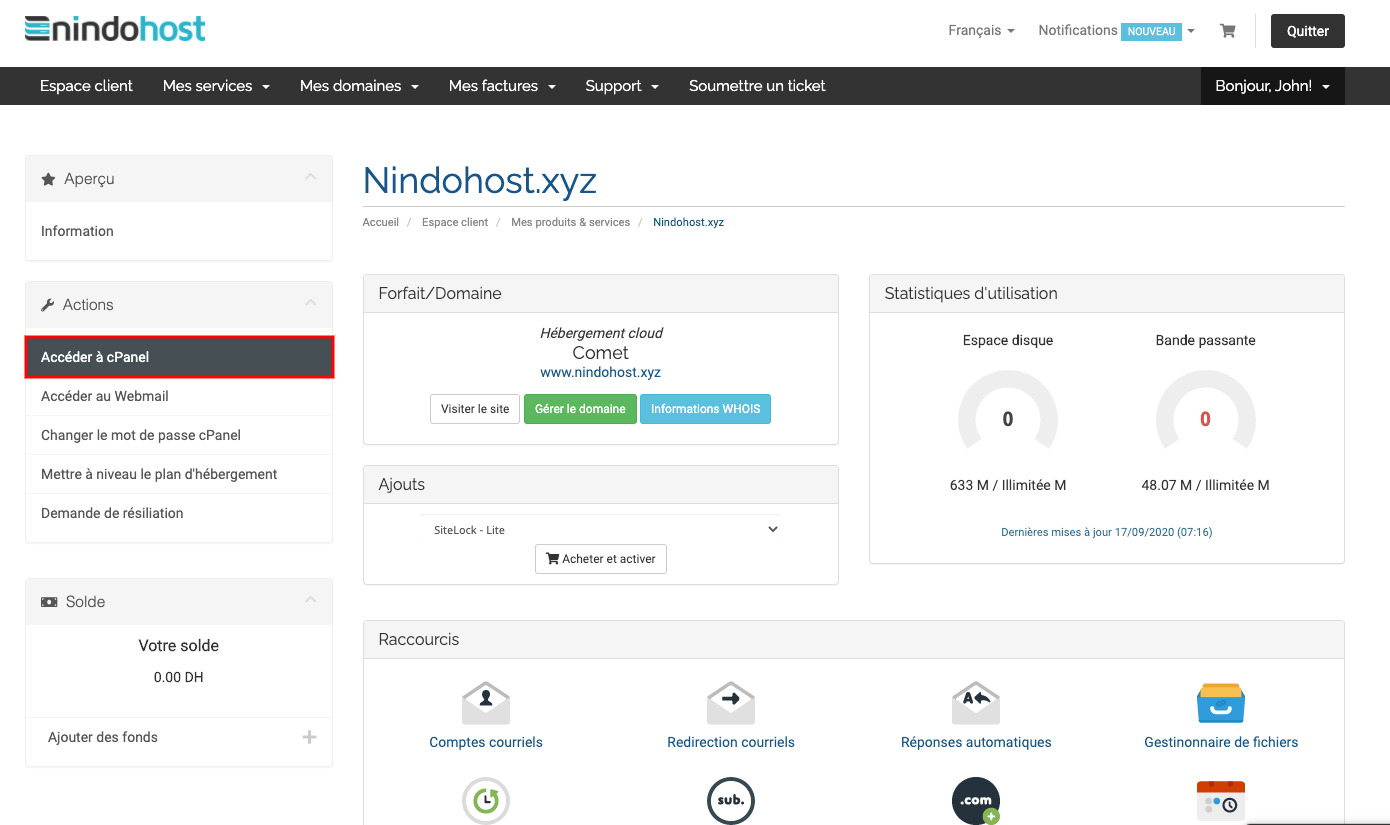1390x825 pixels.
Task: Select Changer le mot de passe cPanel
Action: coord(179,435)
